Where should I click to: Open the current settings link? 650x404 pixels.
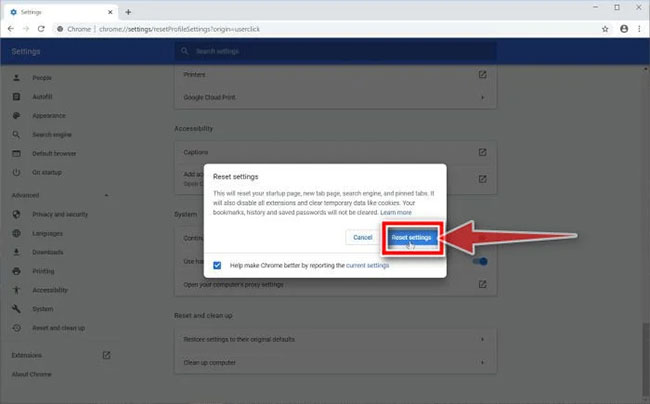coord(367,265)
